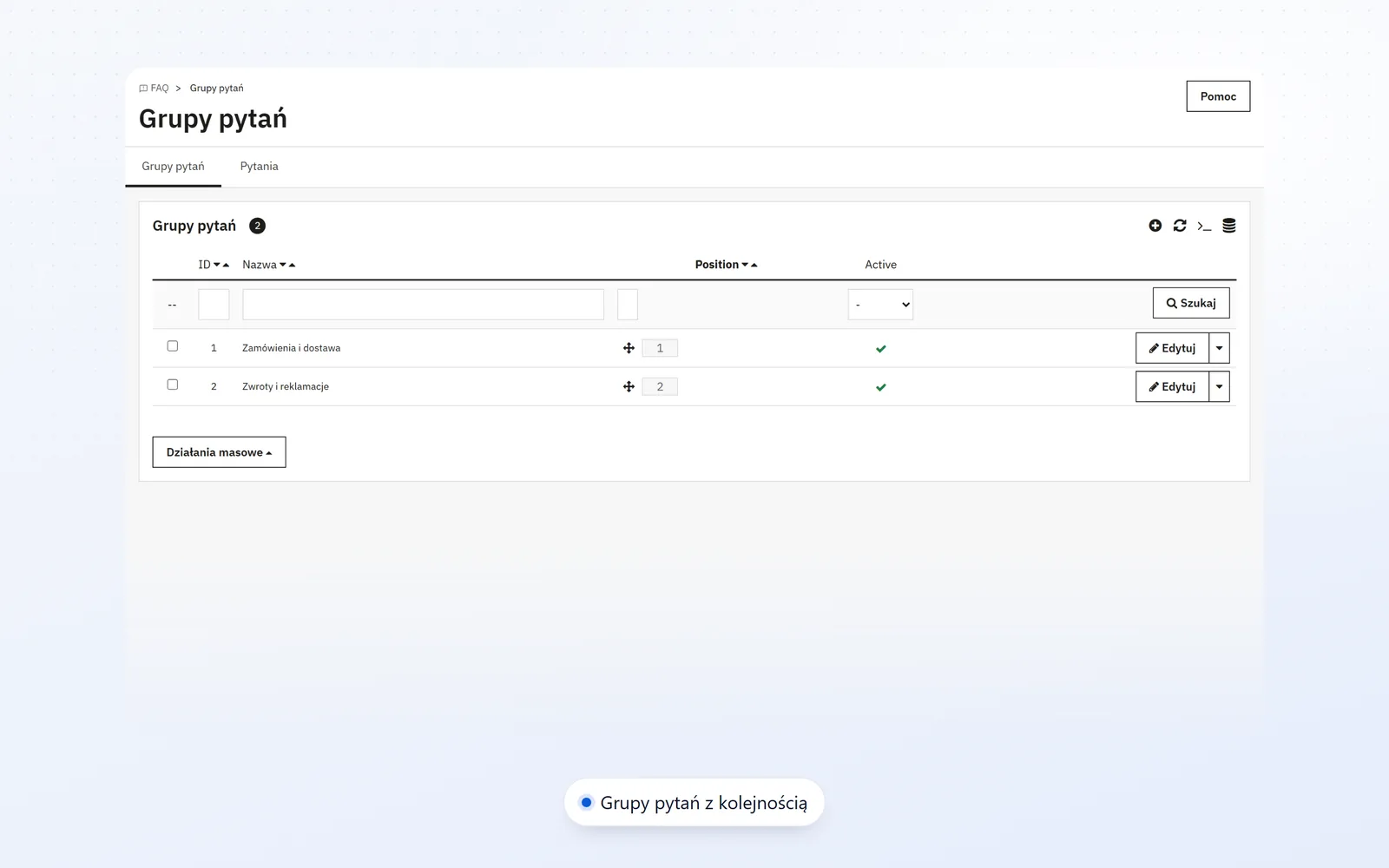This screenshot has height=868, width=1389.
Task: Click the move handle for Zamówienia i dostawa
Action: tap(629, 348)
